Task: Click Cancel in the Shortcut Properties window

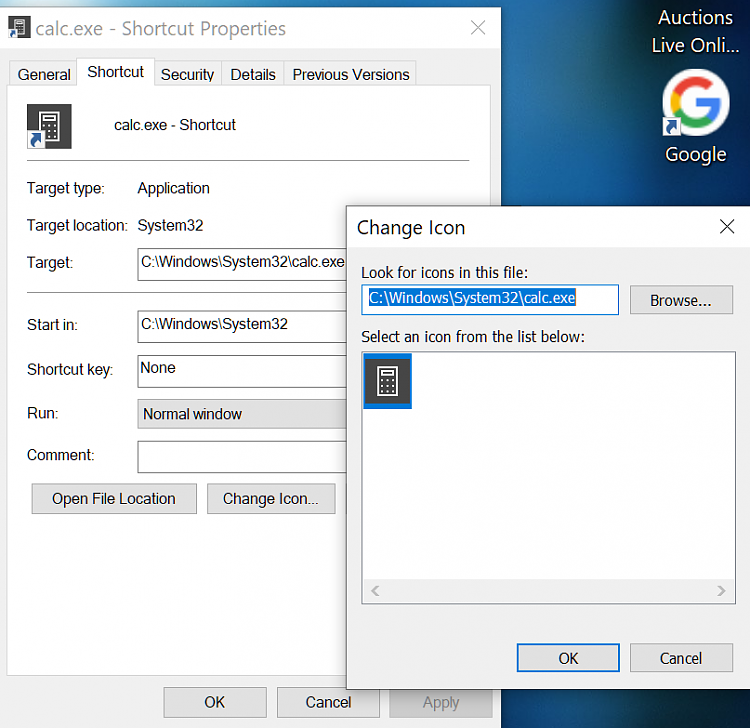Action: (328, 702)
